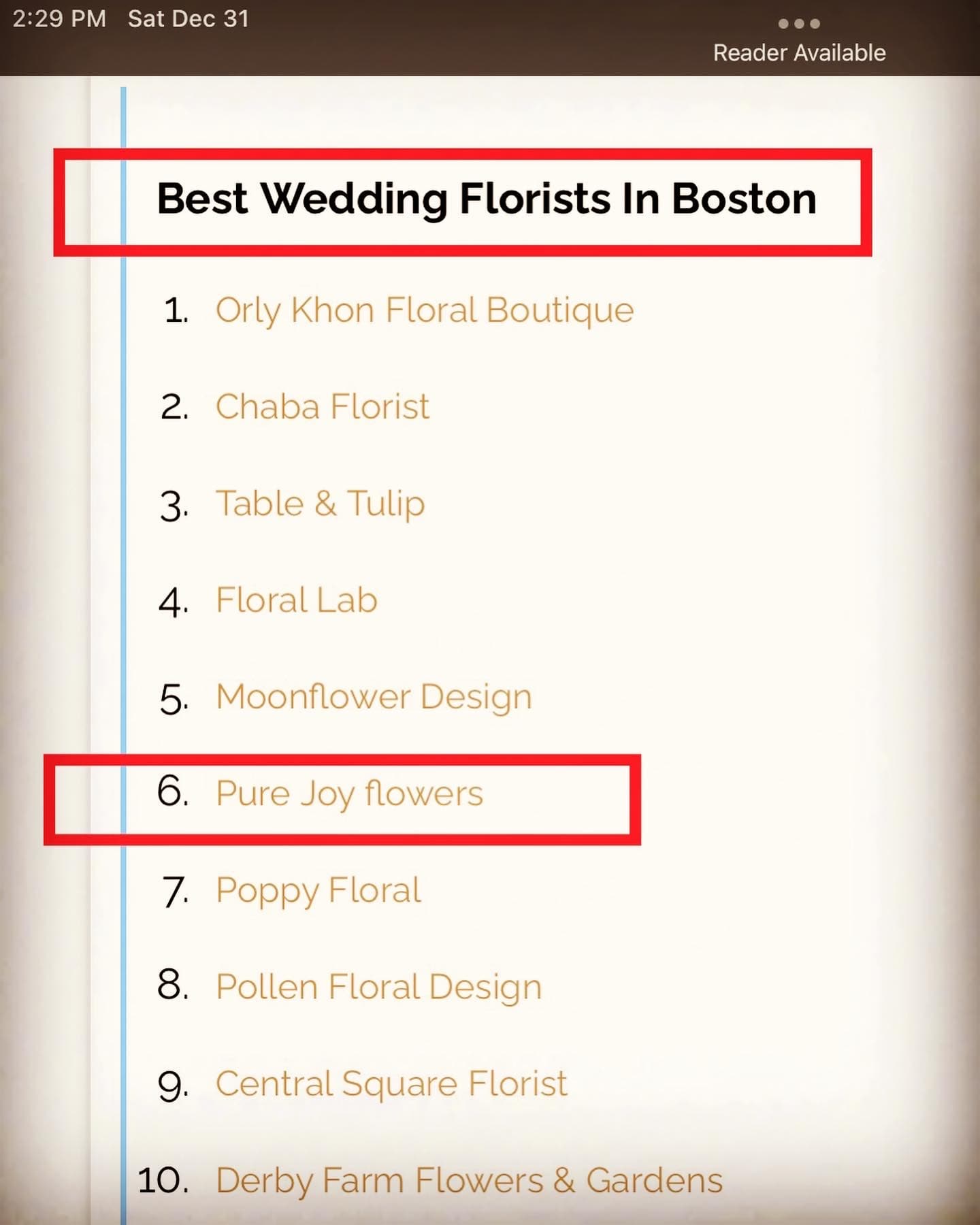Image resolution: width=980 pixels, height=1225 pixels.
Task: Click the list number 10 marker
Action: [x=163, y=1181]
